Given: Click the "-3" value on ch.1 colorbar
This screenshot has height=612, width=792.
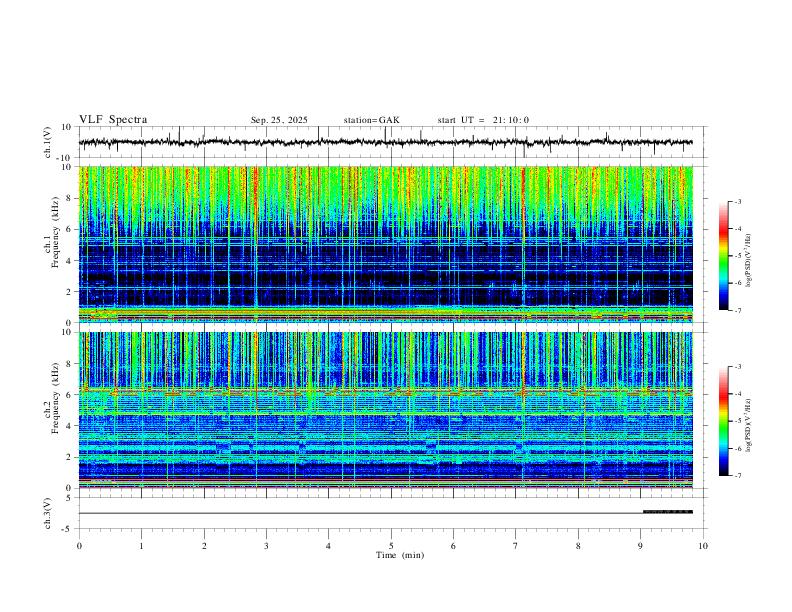Looking at the screenshot, I should [737, 201].
